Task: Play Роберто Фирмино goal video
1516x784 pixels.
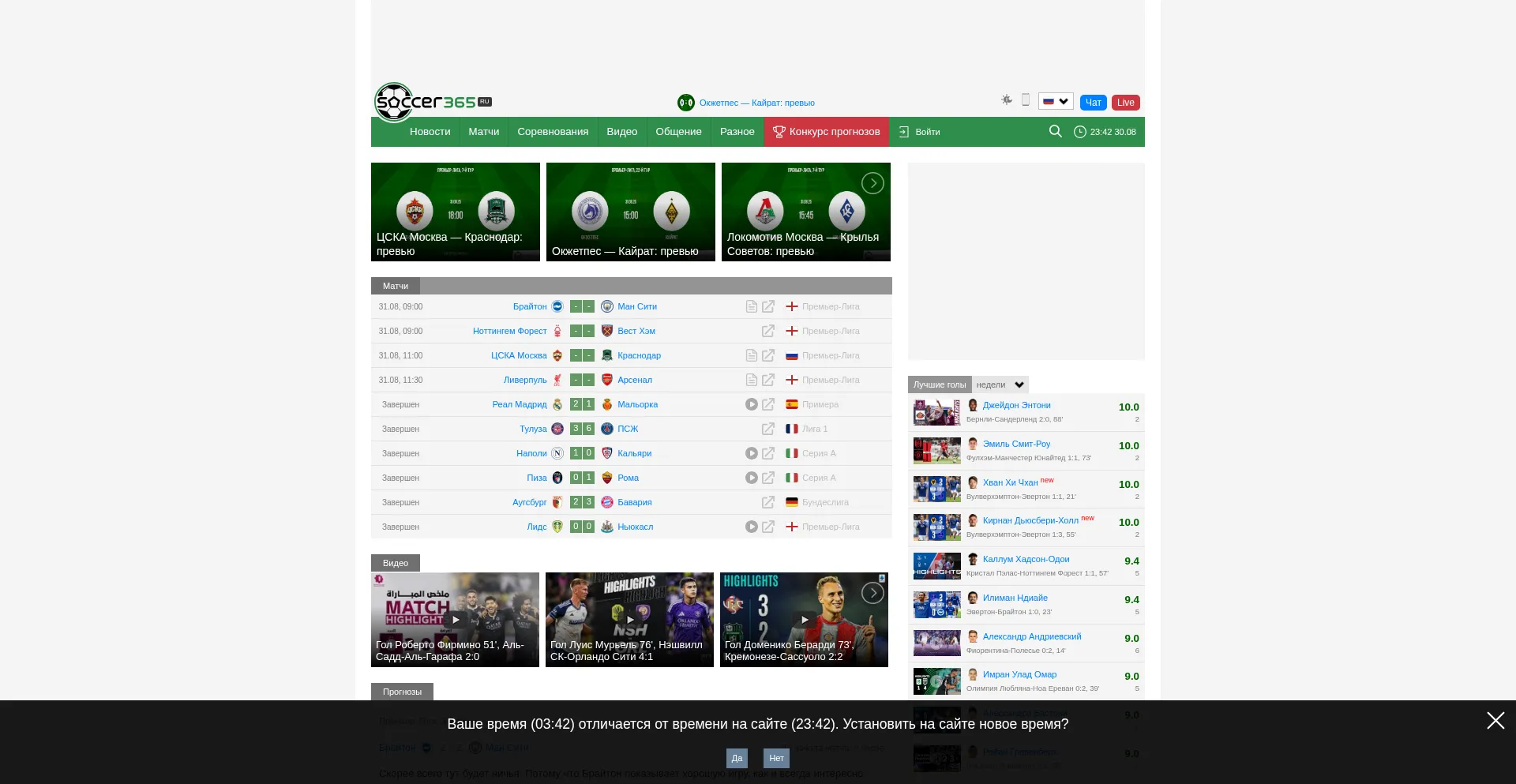Action: 455,620
